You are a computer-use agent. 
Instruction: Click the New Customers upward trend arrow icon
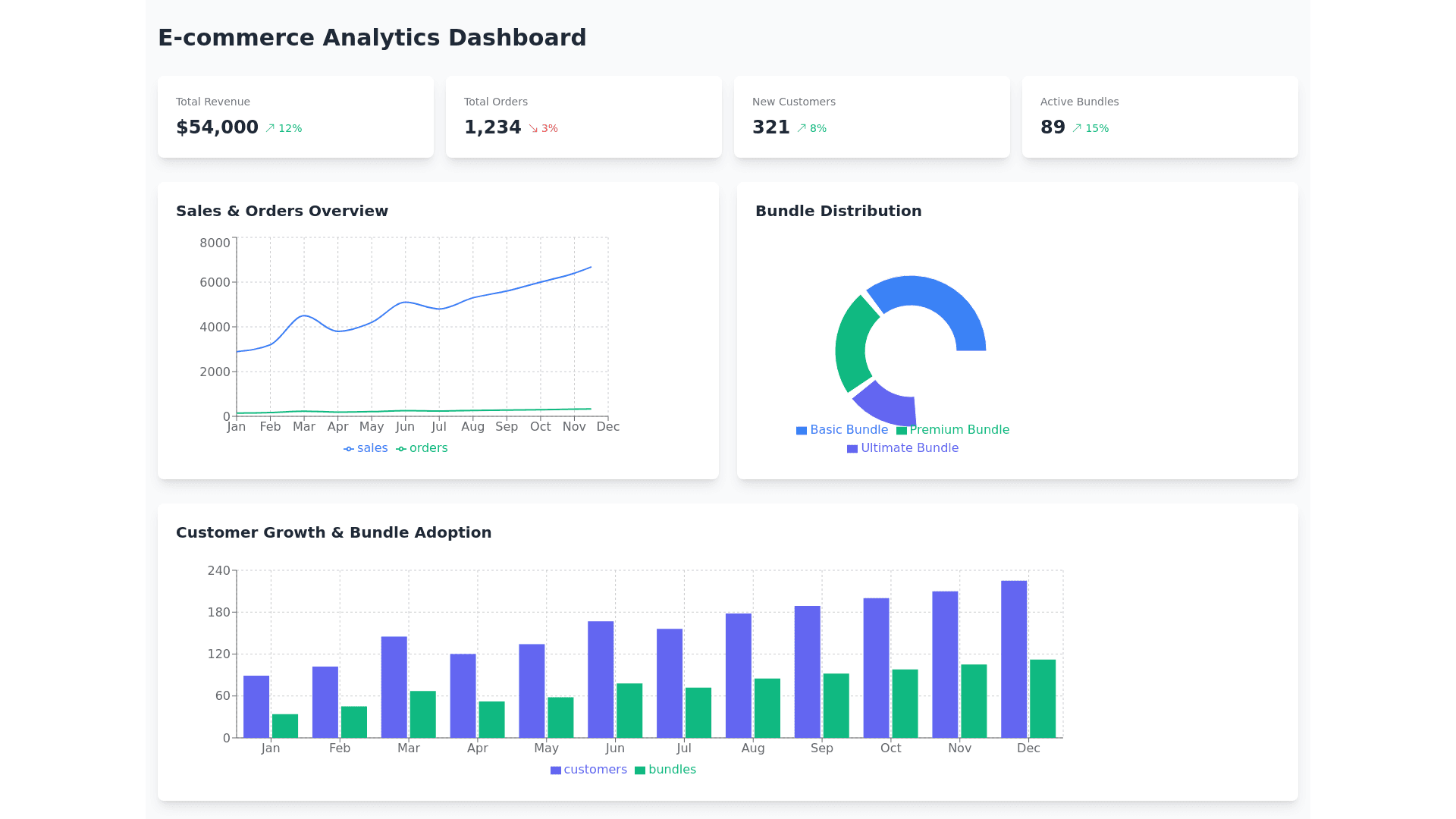click(x=802, y=128)
